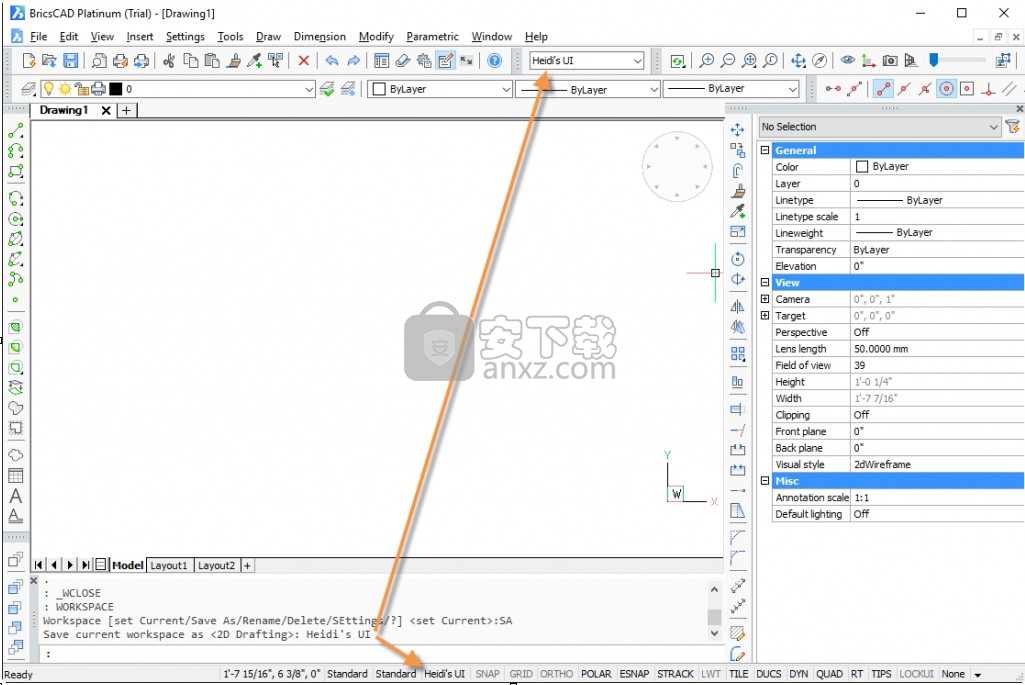Screen dimensions: 1025x685
Task: Click the red Delete X icon
Action: coord(303,61)
